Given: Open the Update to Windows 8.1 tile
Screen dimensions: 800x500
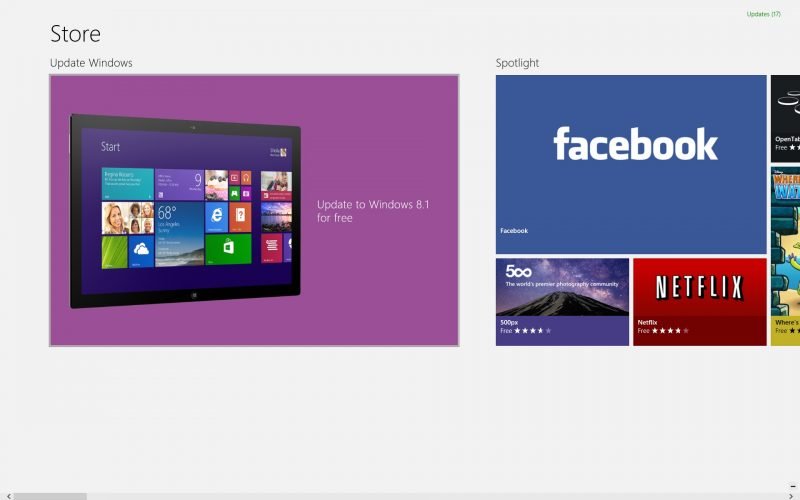Looking at the screenshot, I should (254, 210).
